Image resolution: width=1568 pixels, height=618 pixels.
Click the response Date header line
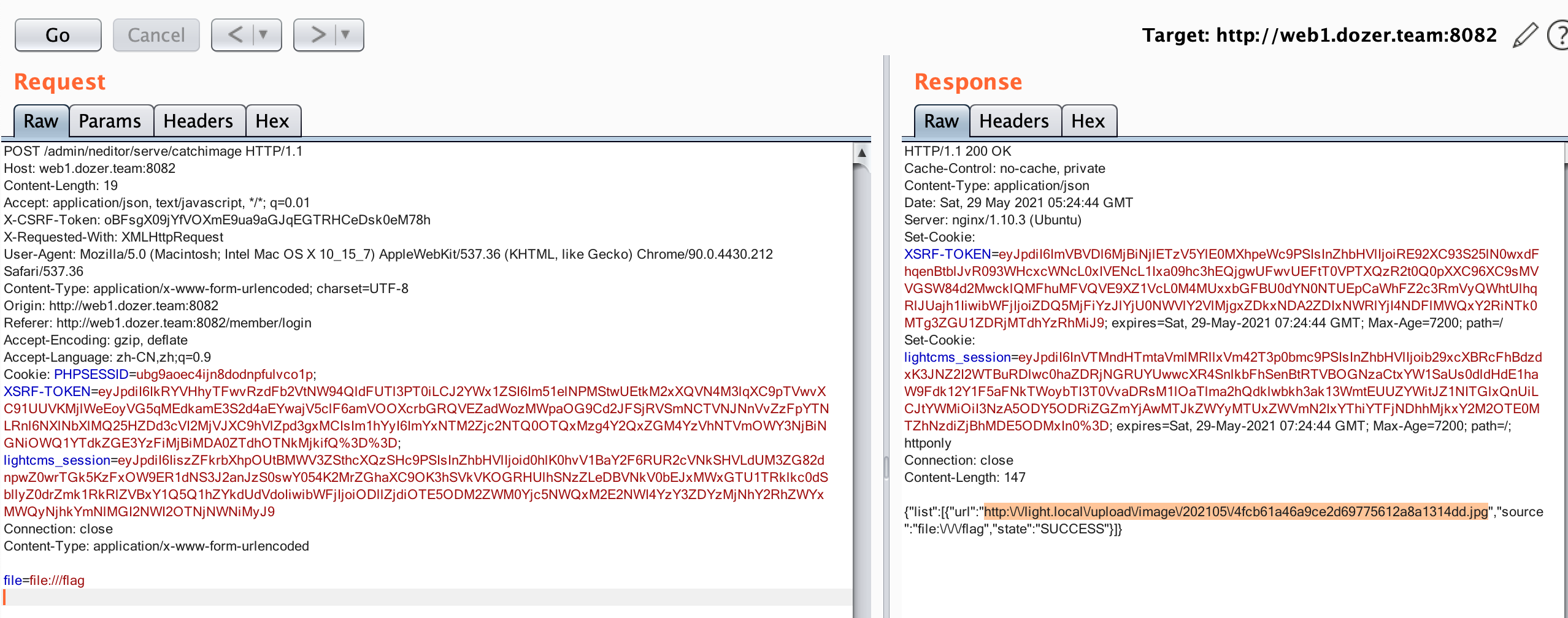pyautogui.click(x=1018, y=203)
